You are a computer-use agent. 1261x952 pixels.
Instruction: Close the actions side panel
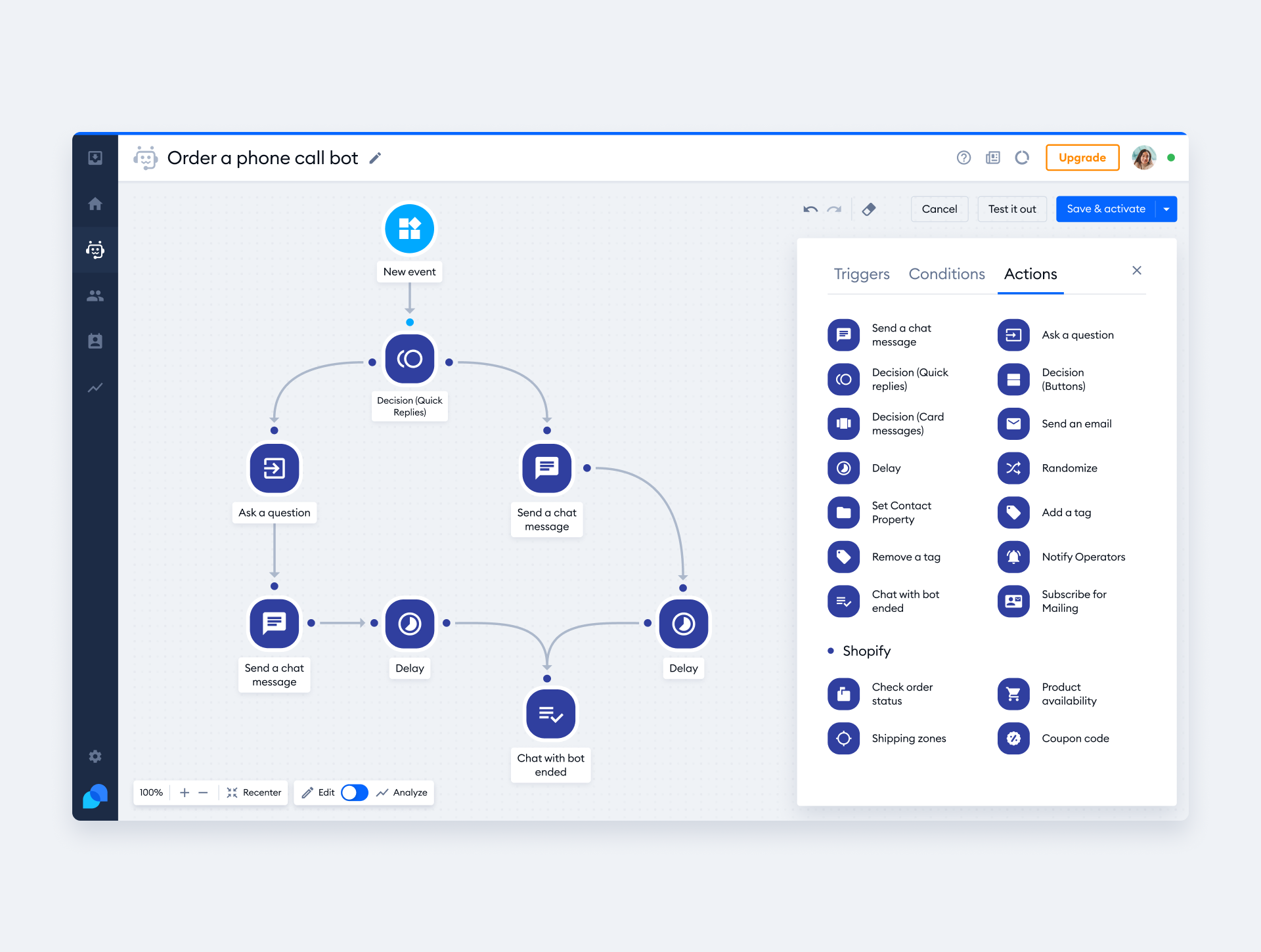pos(1137,270)
